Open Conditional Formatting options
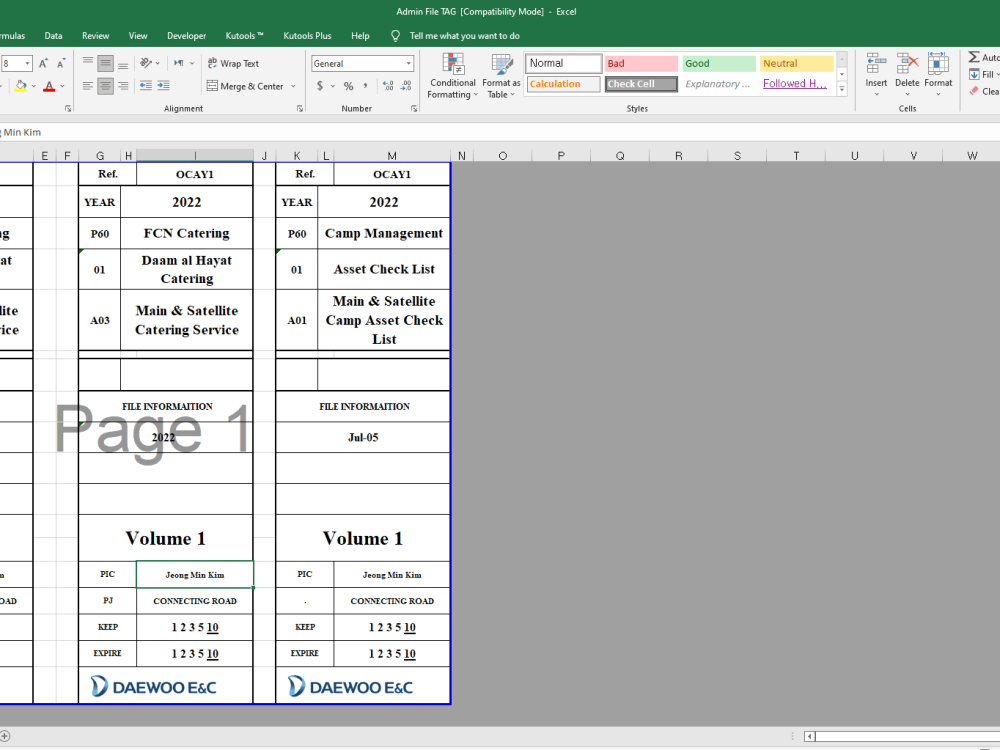 coord(452,75)
